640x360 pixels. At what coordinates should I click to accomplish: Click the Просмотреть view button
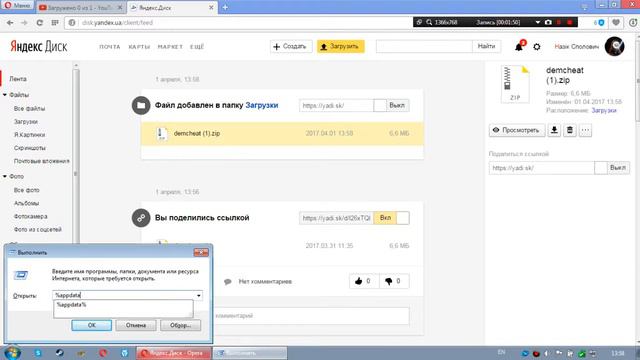pos(517,130)
